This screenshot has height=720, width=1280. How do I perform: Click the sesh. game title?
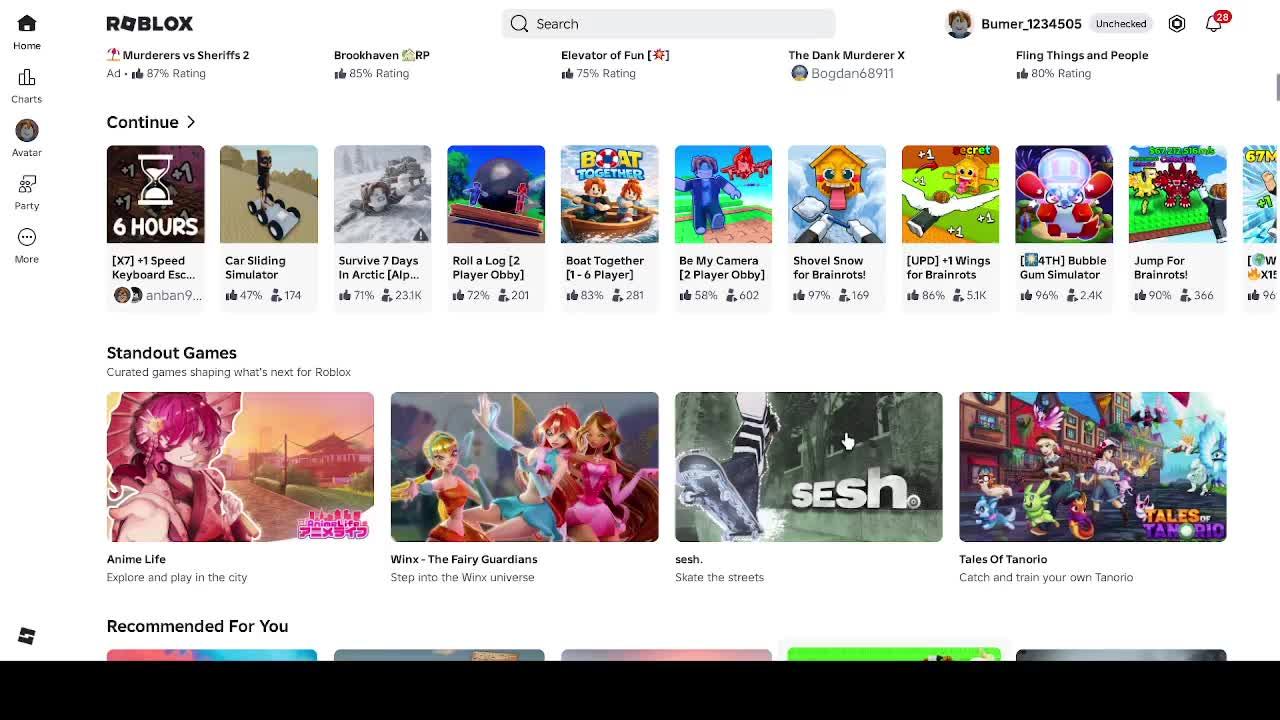pyautogui.click(x=689, y=559)
